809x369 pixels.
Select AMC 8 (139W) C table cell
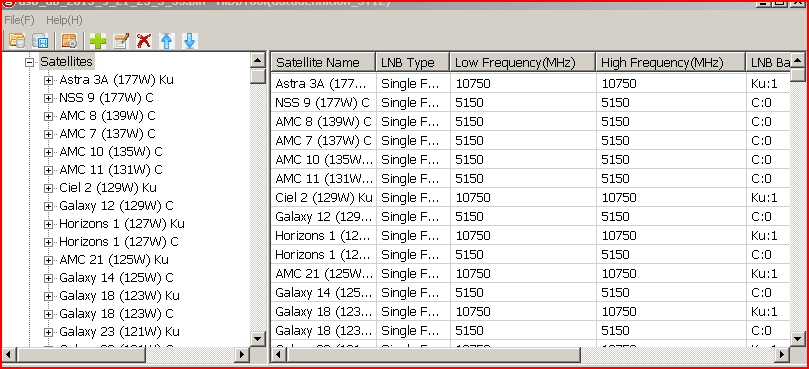pyautogui.click(x=323, y=122)
